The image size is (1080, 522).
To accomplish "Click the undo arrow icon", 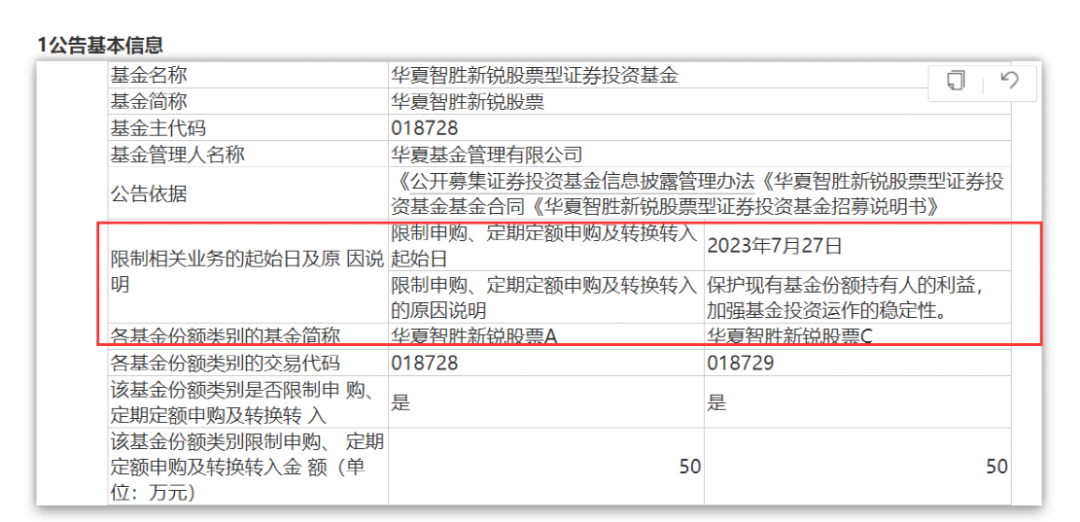I will coord(1009,81).
